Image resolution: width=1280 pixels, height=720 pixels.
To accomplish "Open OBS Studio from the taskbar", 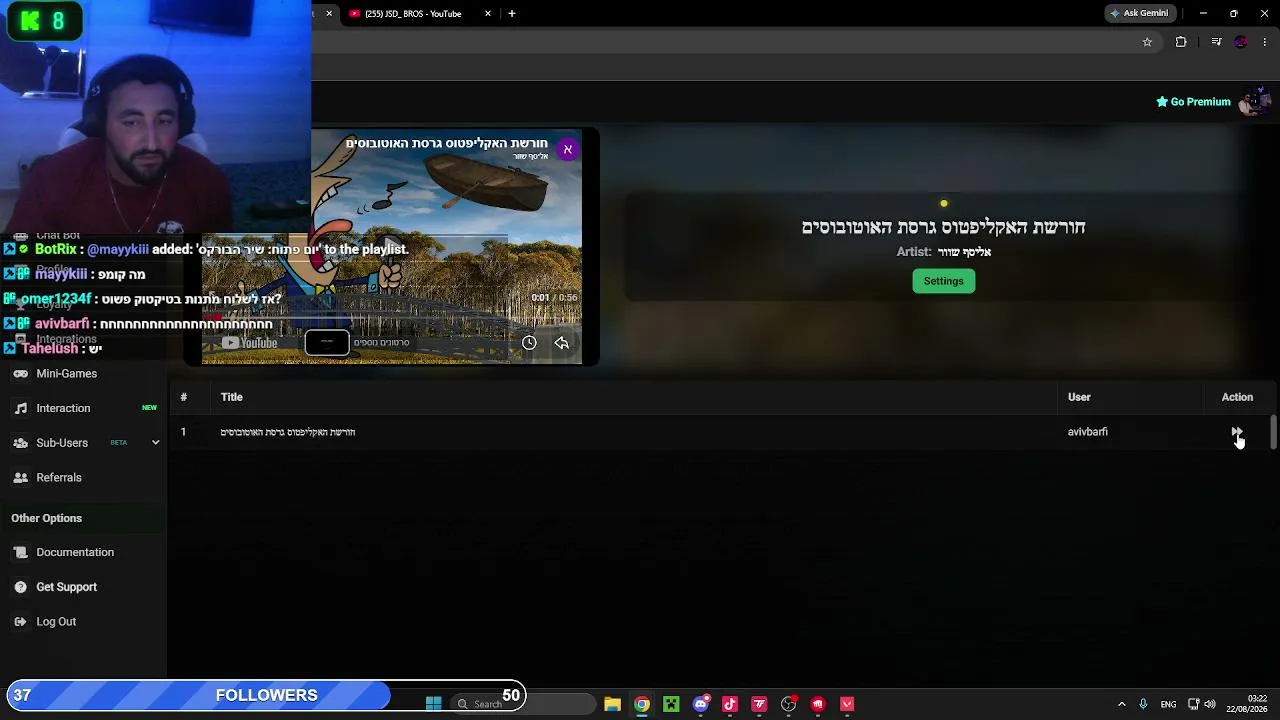I will [789, 704].
